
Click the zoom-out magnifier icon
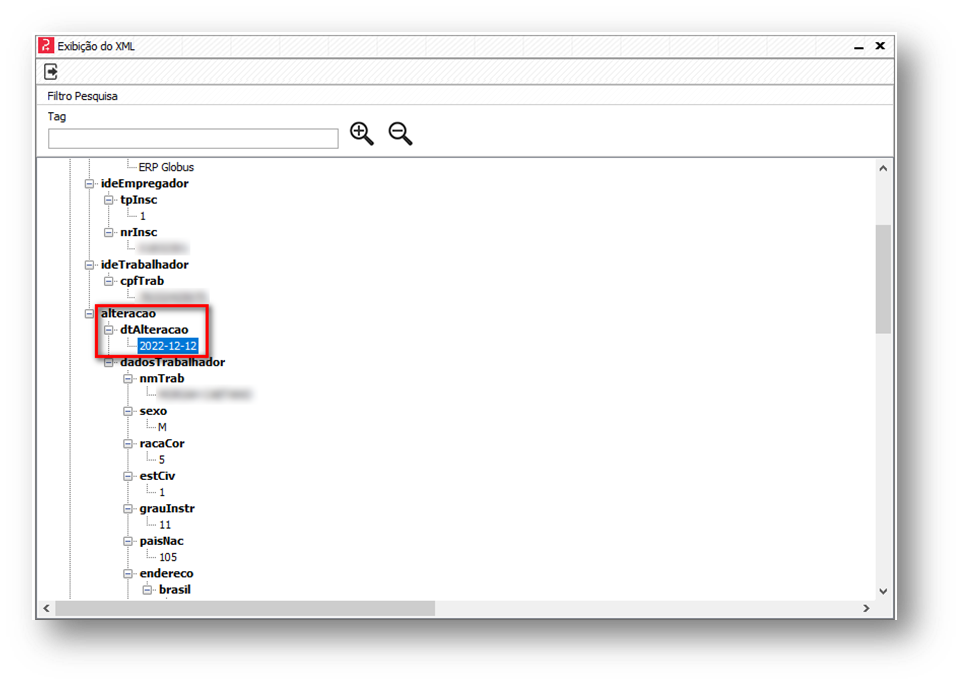coord(400,133)
